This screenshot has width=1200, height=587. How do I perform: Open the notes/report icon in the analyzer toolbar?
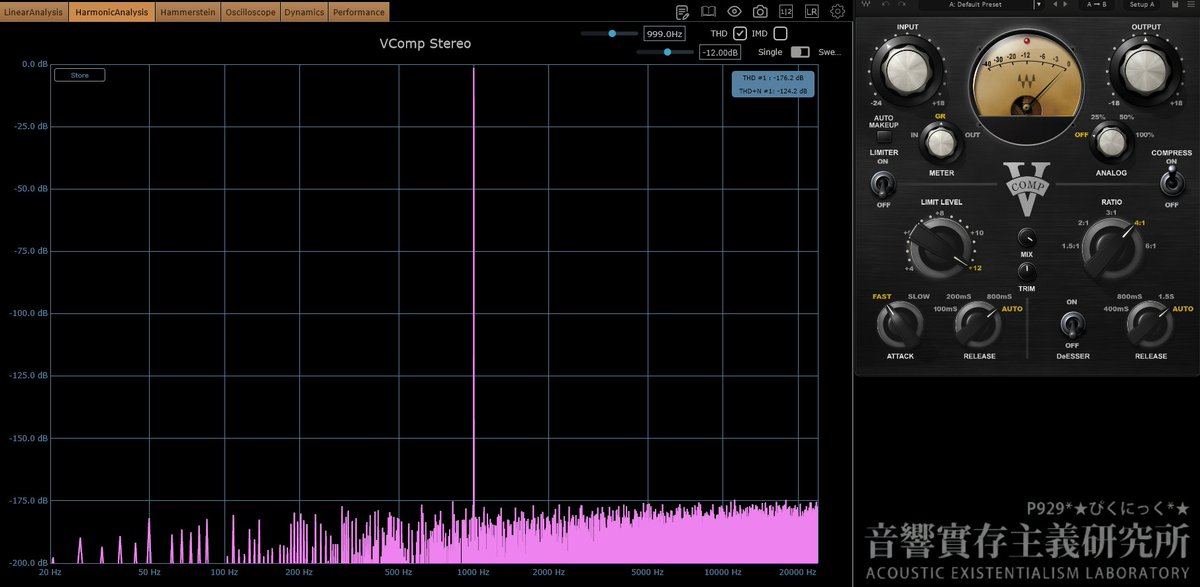tap(683, 12)
